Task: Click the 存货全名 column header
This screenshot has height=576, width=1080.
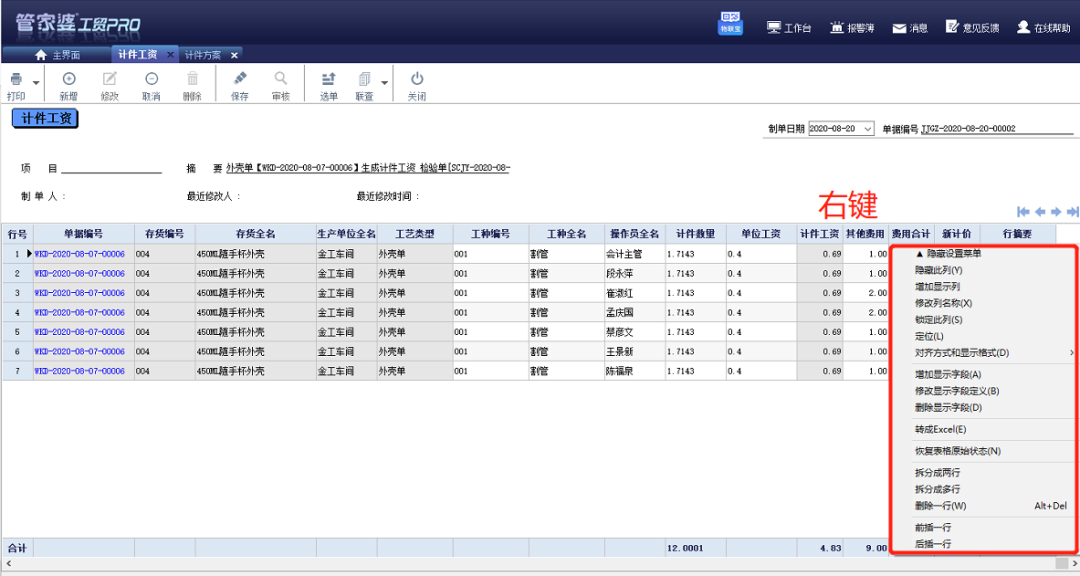Action: click(256, 234)
